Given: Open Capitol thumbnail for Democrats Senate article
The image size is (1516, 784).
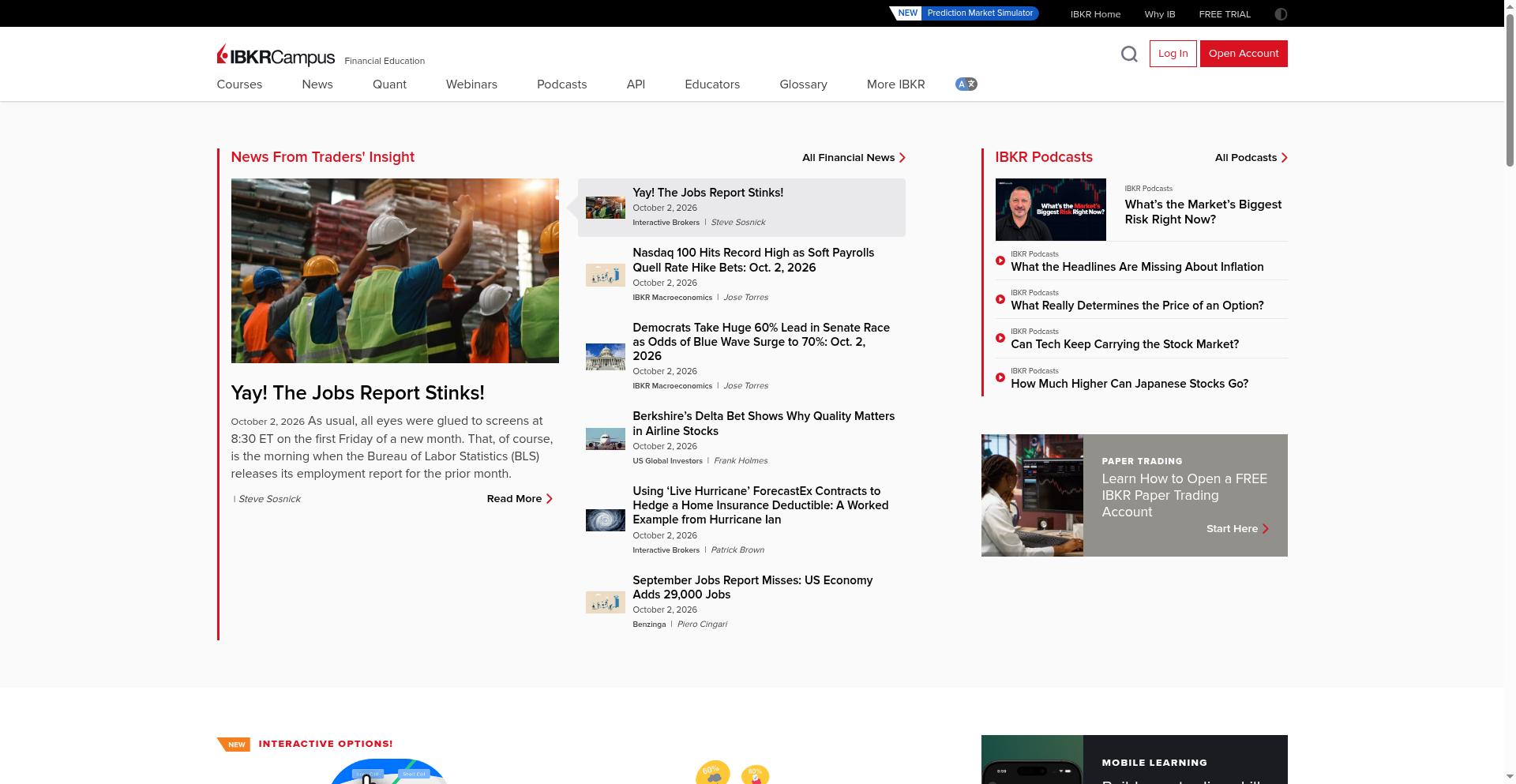Looking at the screenshot, I should tap(605, 357).
